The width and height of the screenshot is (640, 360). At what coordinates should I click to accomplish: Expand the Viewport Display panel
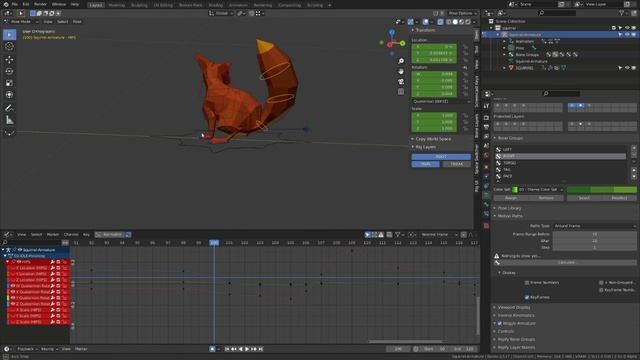[513, 307]
